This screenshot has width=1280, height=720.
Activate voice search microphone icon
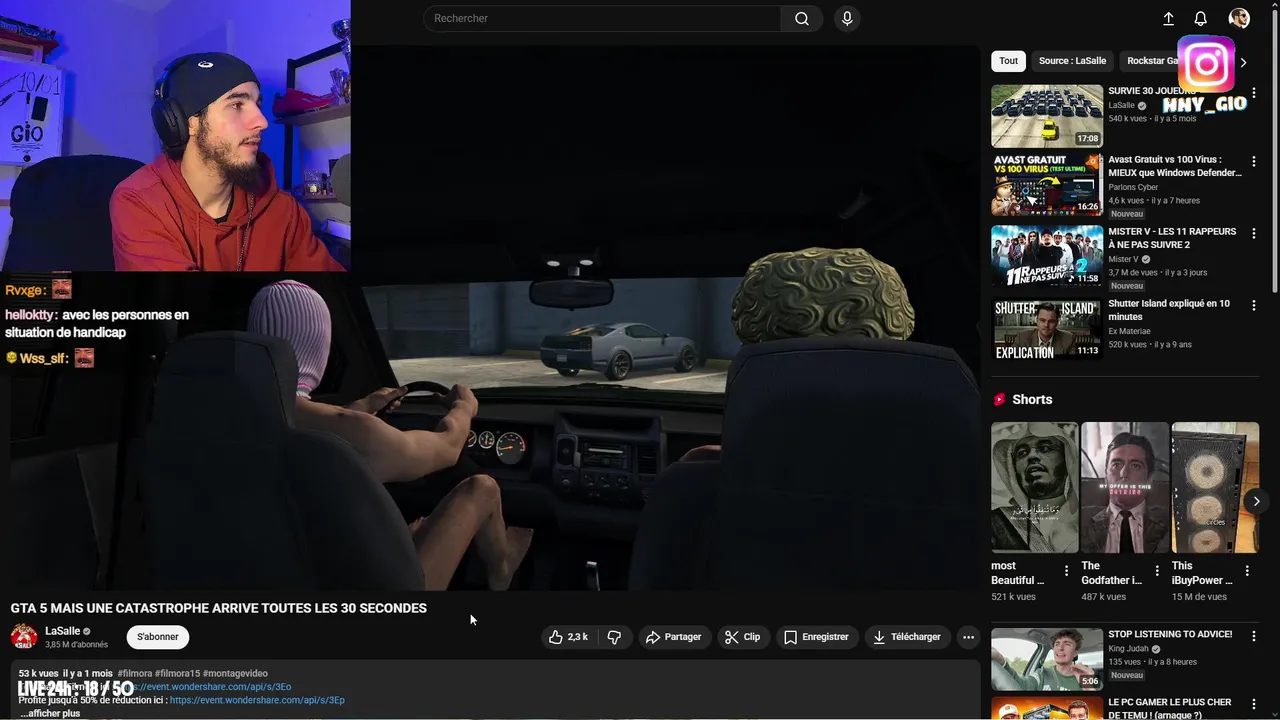coord(847,18)
